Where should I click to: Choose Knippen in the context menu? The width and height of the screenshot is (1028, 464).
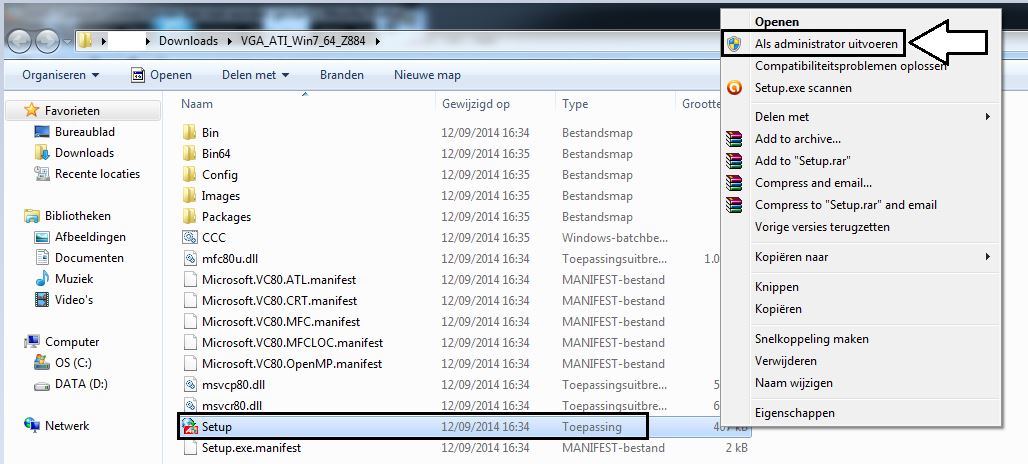pos(776,286)
